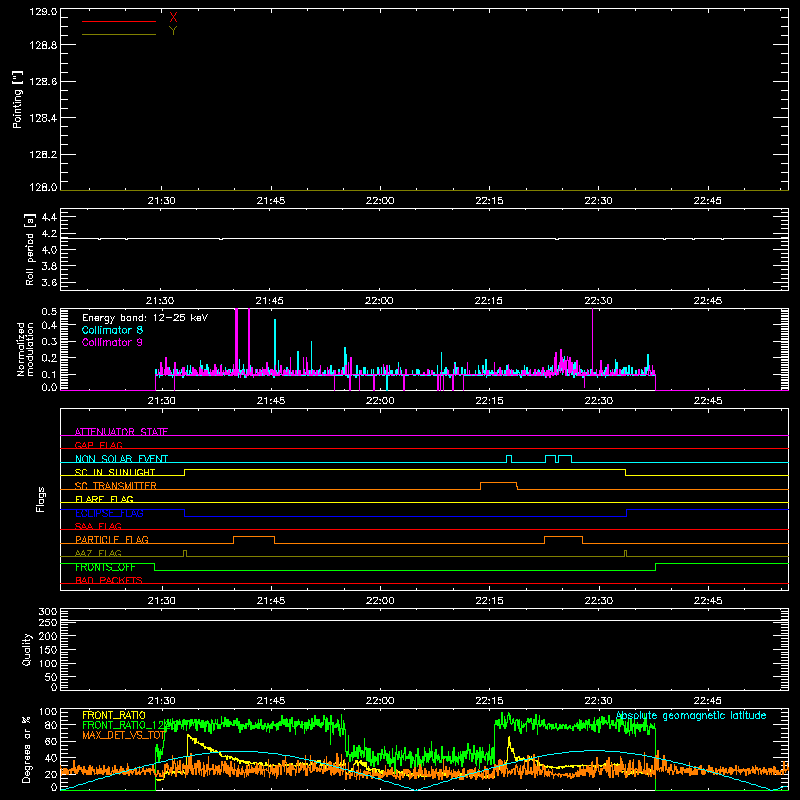Click the 22:00 time label below Roll period panel
Screen dimensions: 800x800
(379, 301)
